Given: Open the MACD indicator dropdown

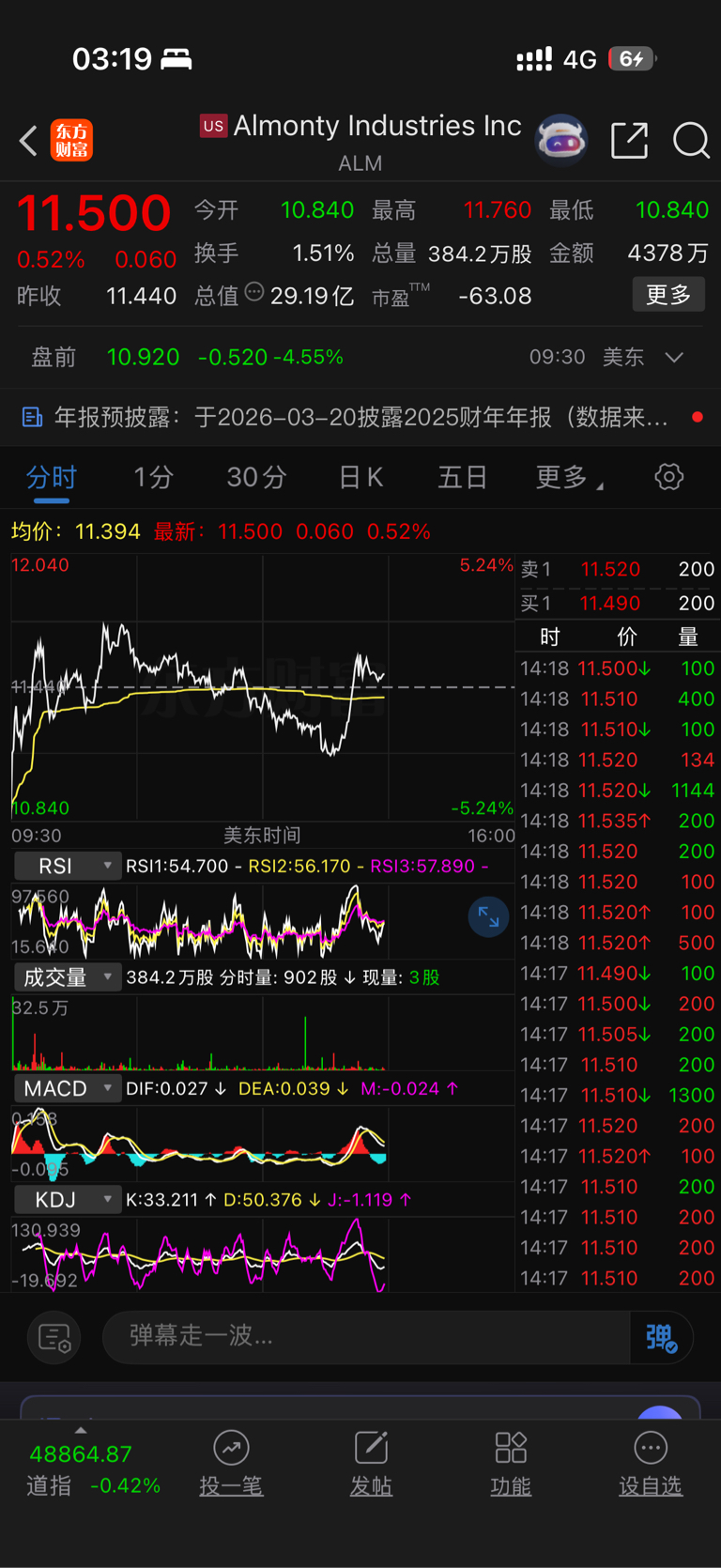Looking at the screenshot, I should coord(68,1088).
